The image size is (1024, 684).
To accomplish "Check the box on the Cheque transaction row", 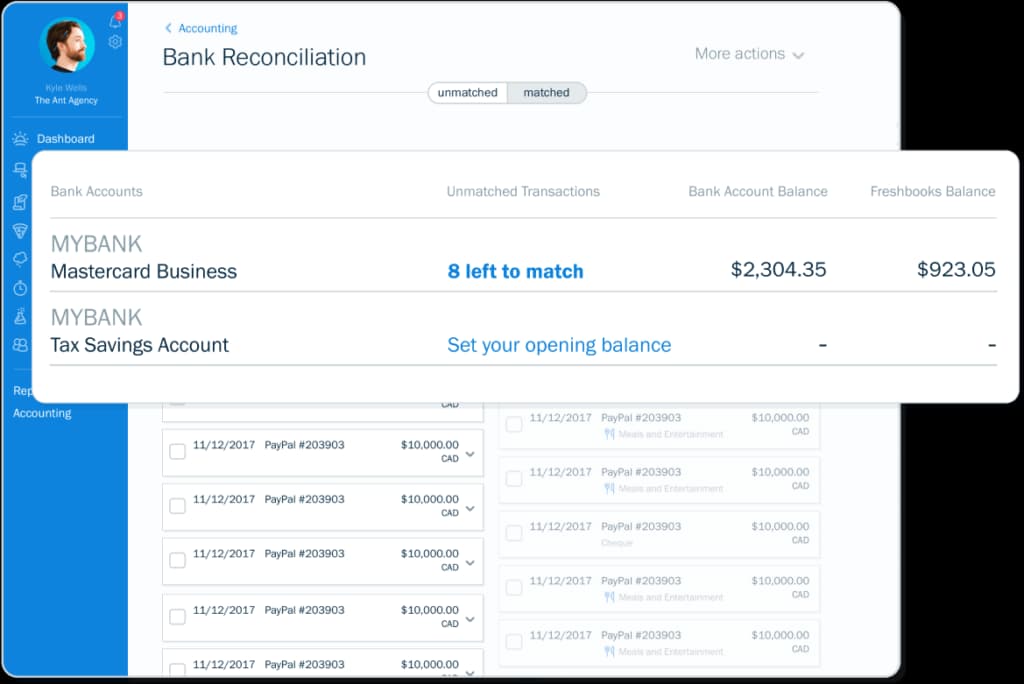I will click(x=515, y=533).
